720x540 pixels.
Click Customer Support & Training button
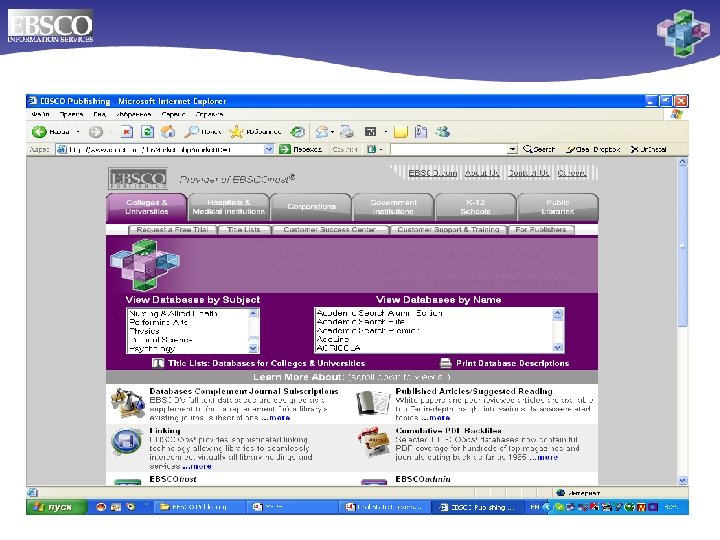(x=448, y=230)
